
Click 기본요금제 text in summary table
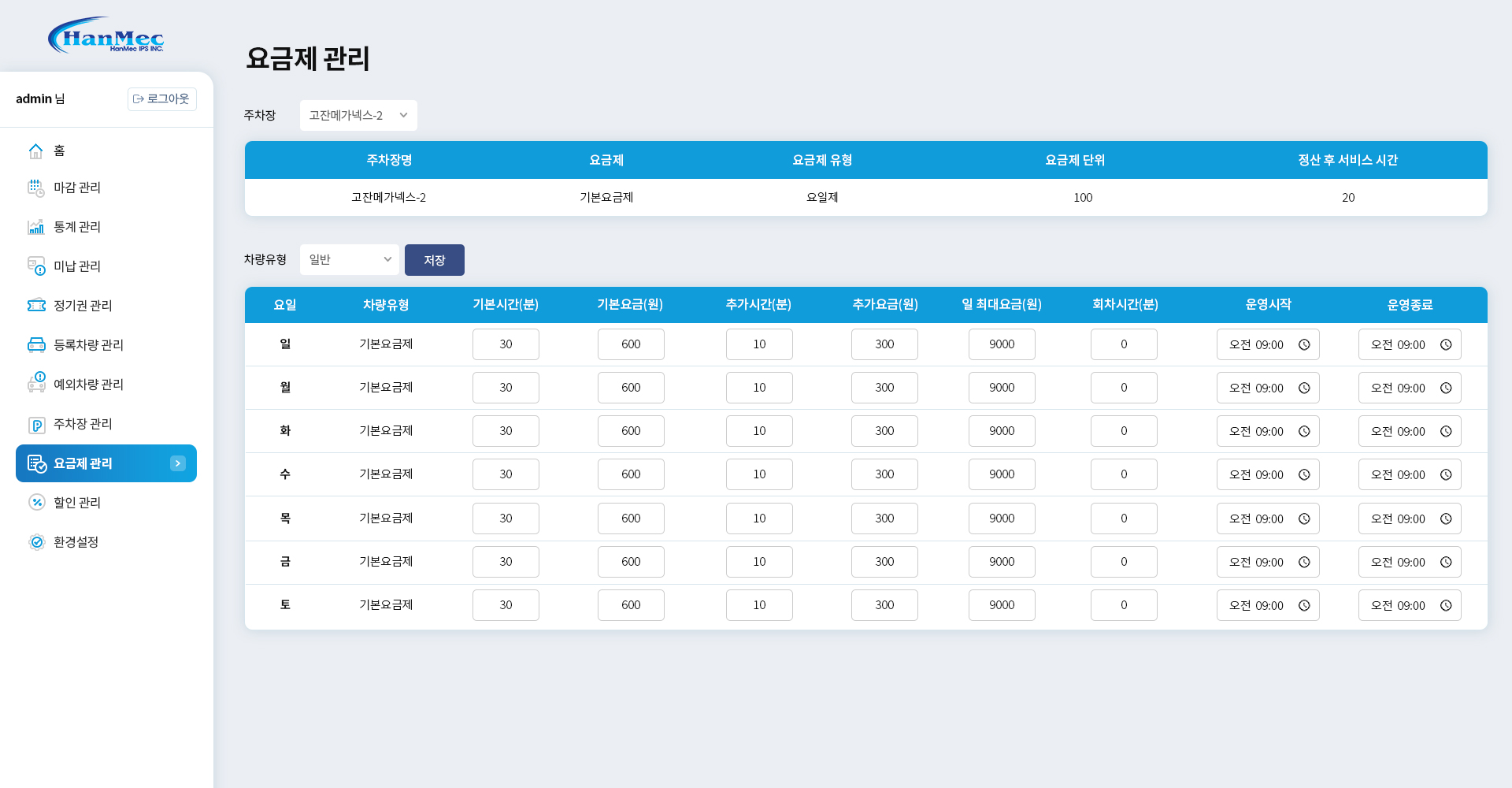click(606, 198)
